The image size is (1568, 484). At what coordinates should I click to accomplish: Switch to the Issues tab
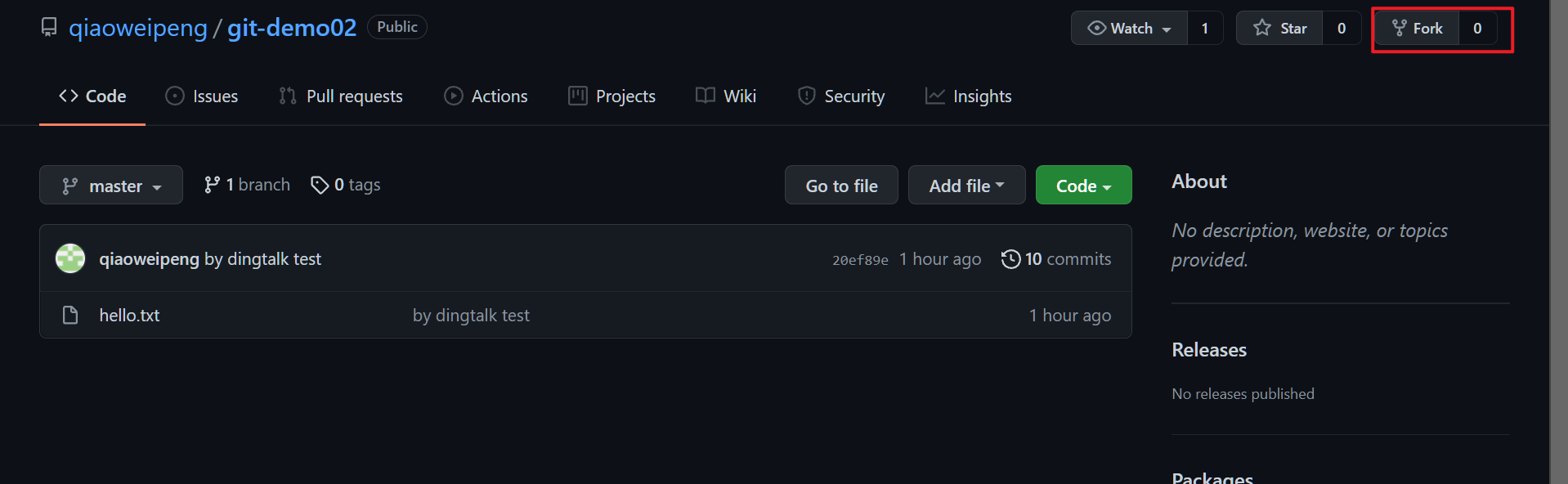202,96
